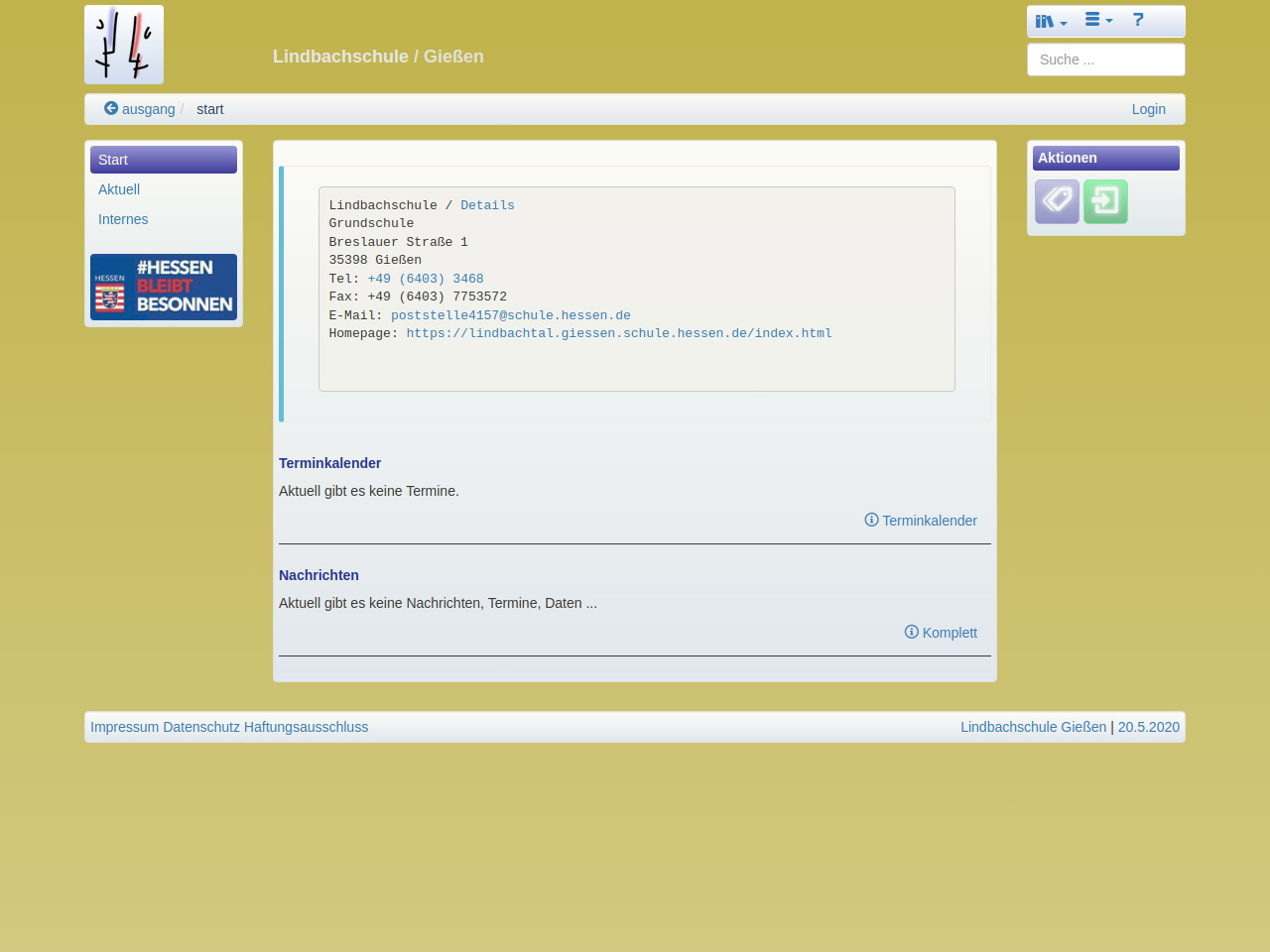Click the green login arrow icon
This screenshot has height=952, width=1270.
[x=1105, y=201]
